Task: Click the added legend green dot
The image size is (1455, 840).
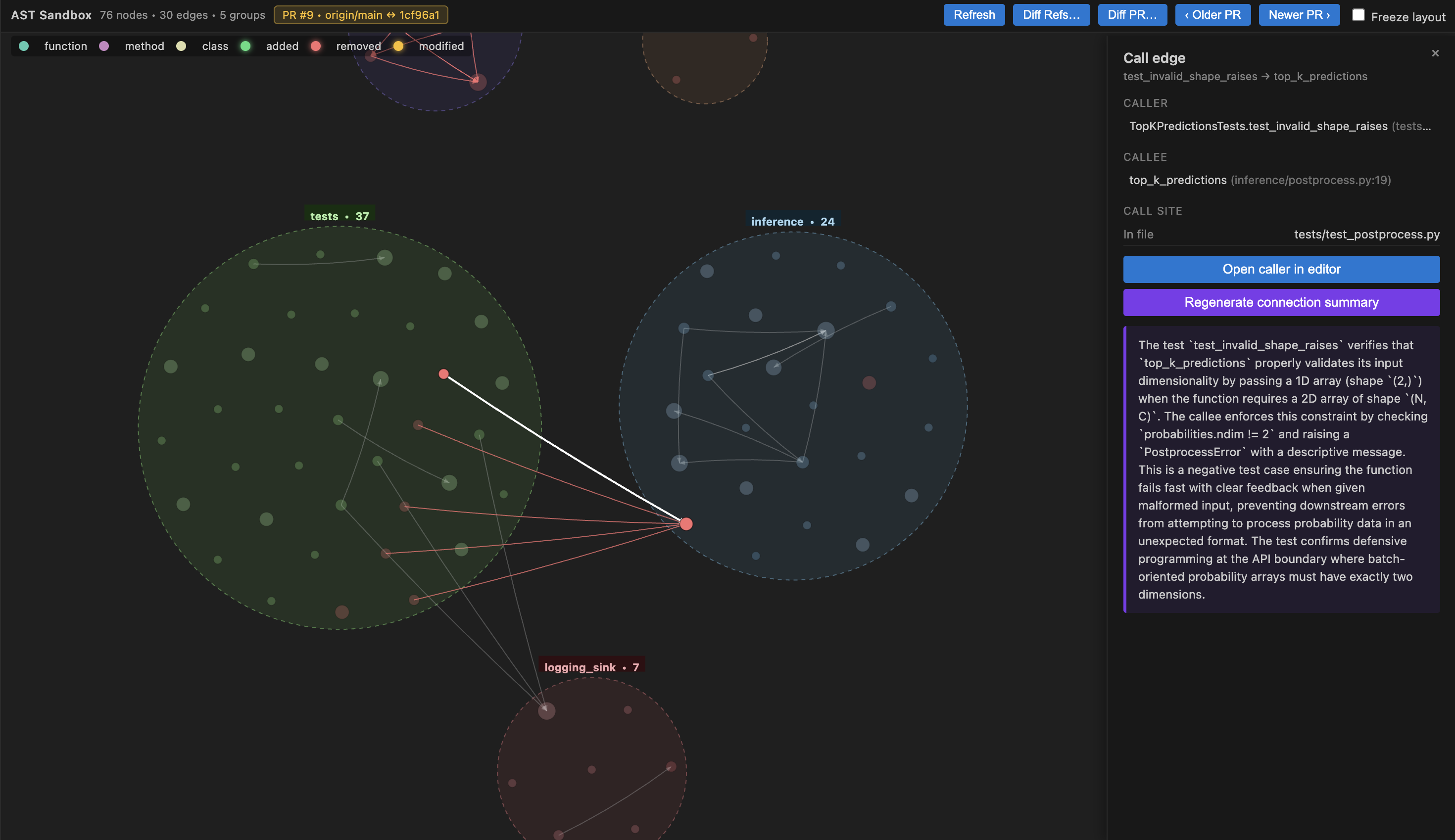Action: click(x=245, y=46)
